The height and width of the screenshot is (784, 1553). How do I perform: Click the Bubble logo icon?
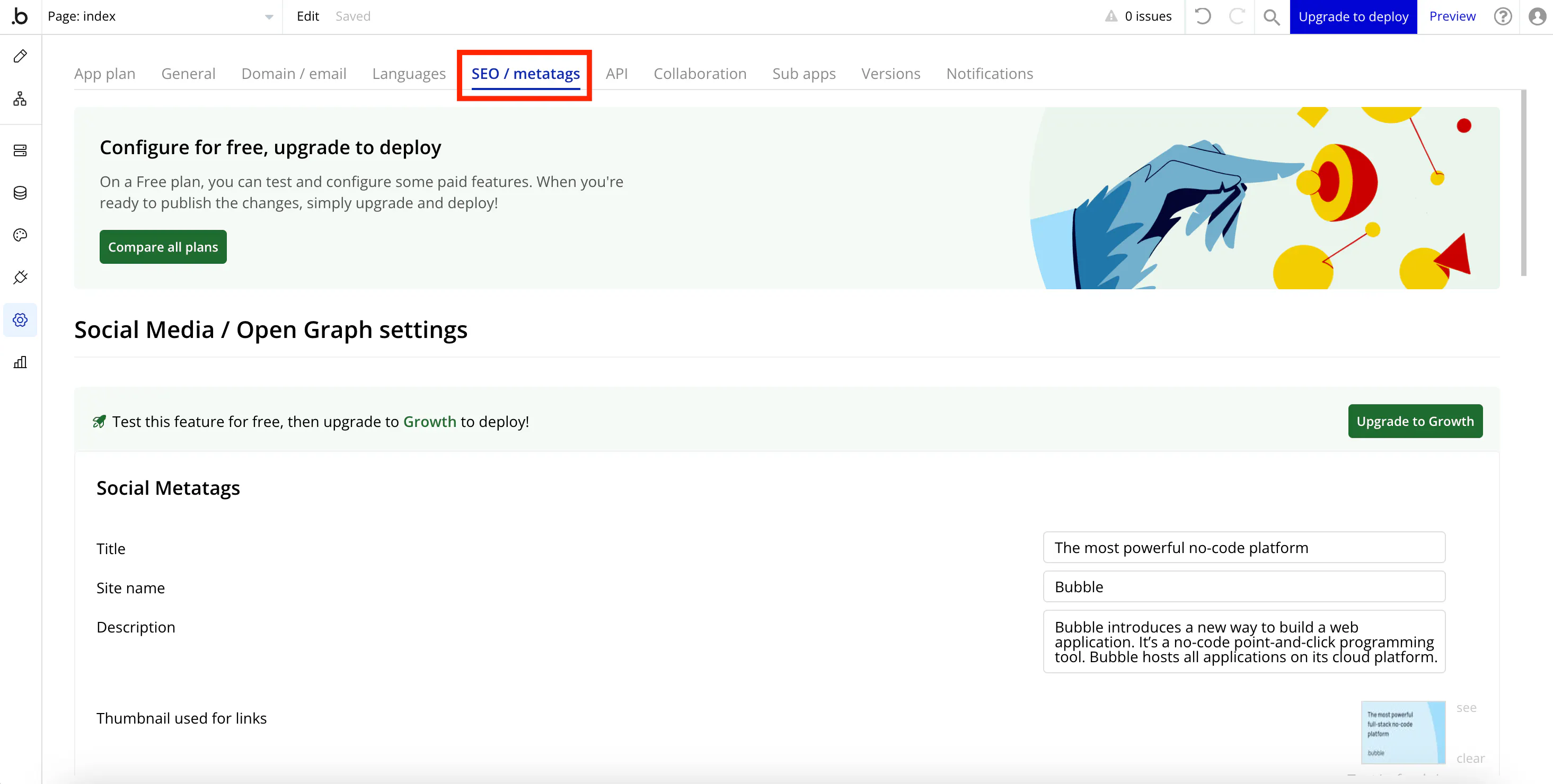(20, 16)
